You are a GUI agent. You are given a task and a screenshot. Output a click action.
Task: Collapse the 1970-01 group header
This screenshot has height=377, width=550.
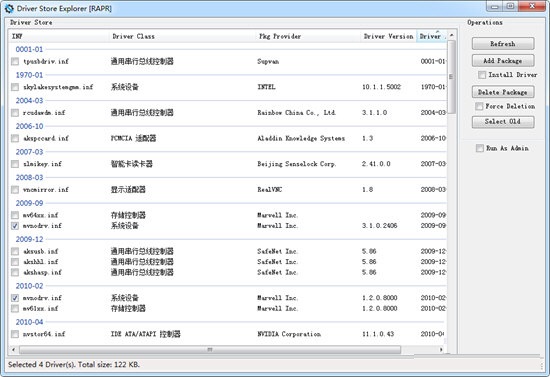pos(29,75)
